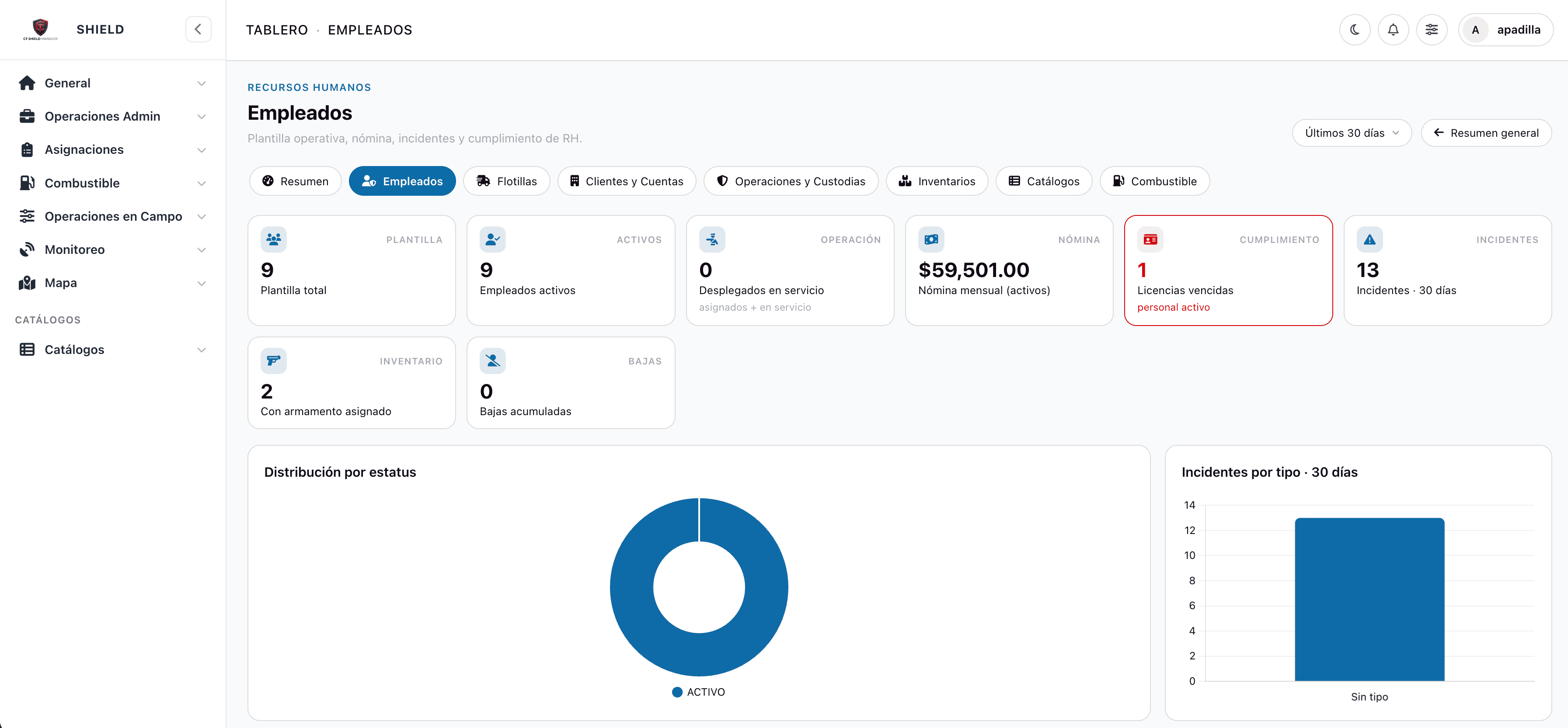Toggle the ACTIVO legend swatch

click(x=677, y=692)
